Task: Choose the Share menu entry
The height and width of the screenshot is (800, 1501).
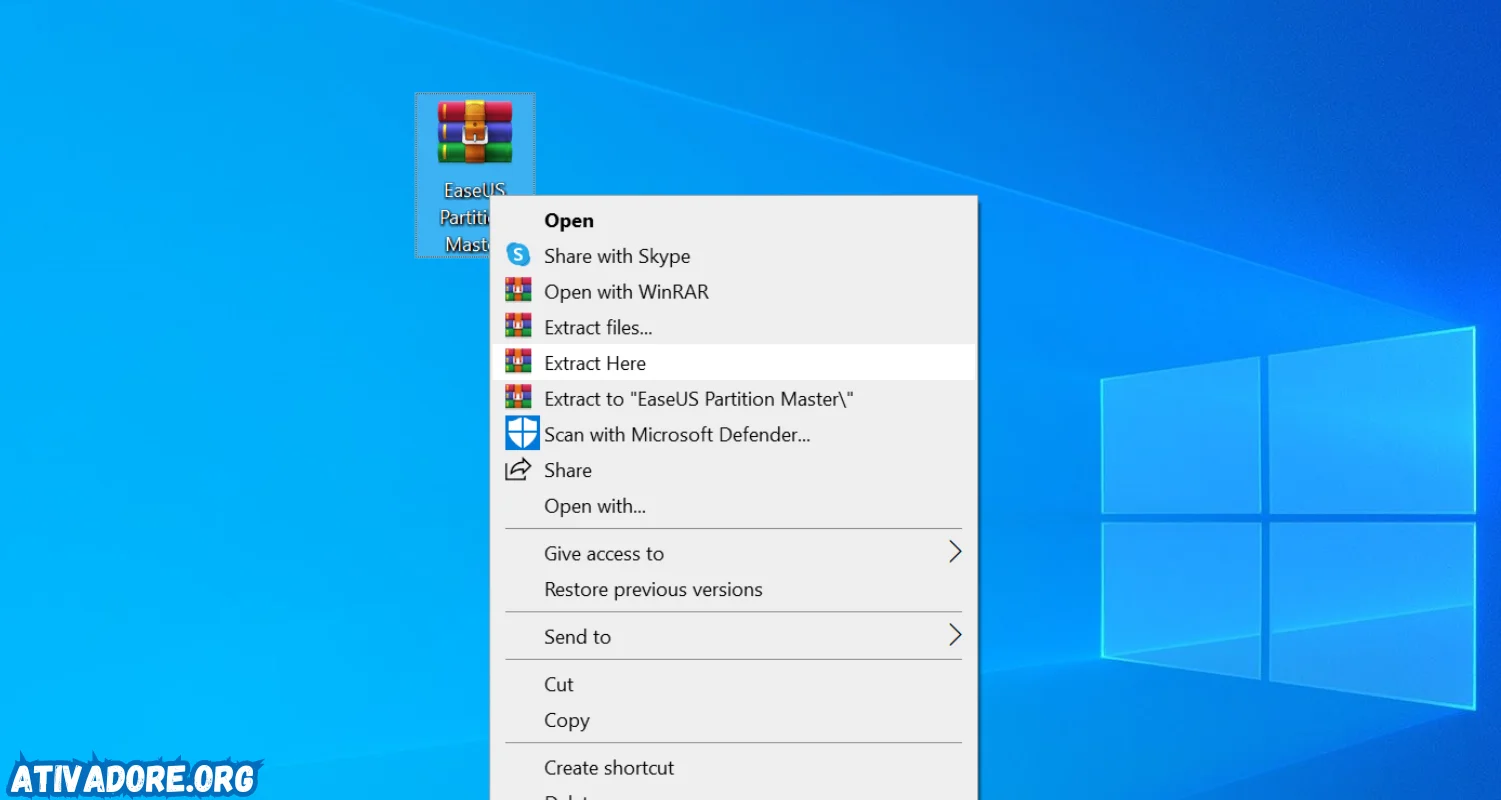Action: (734, 470)
